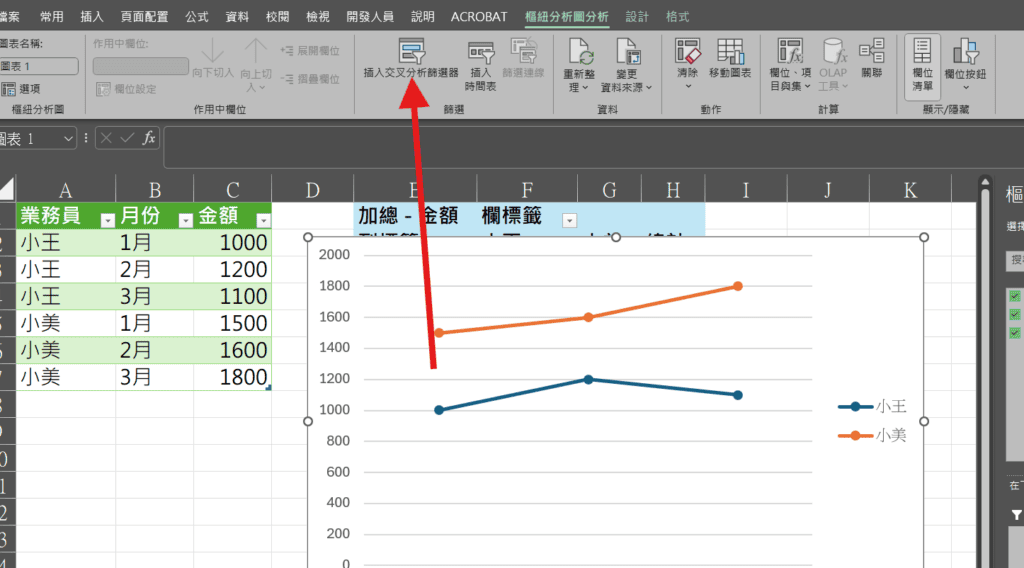Click the Move Chart (移動圖表) icon
This screenshot has width=1024, height=568.
(730, 50)
